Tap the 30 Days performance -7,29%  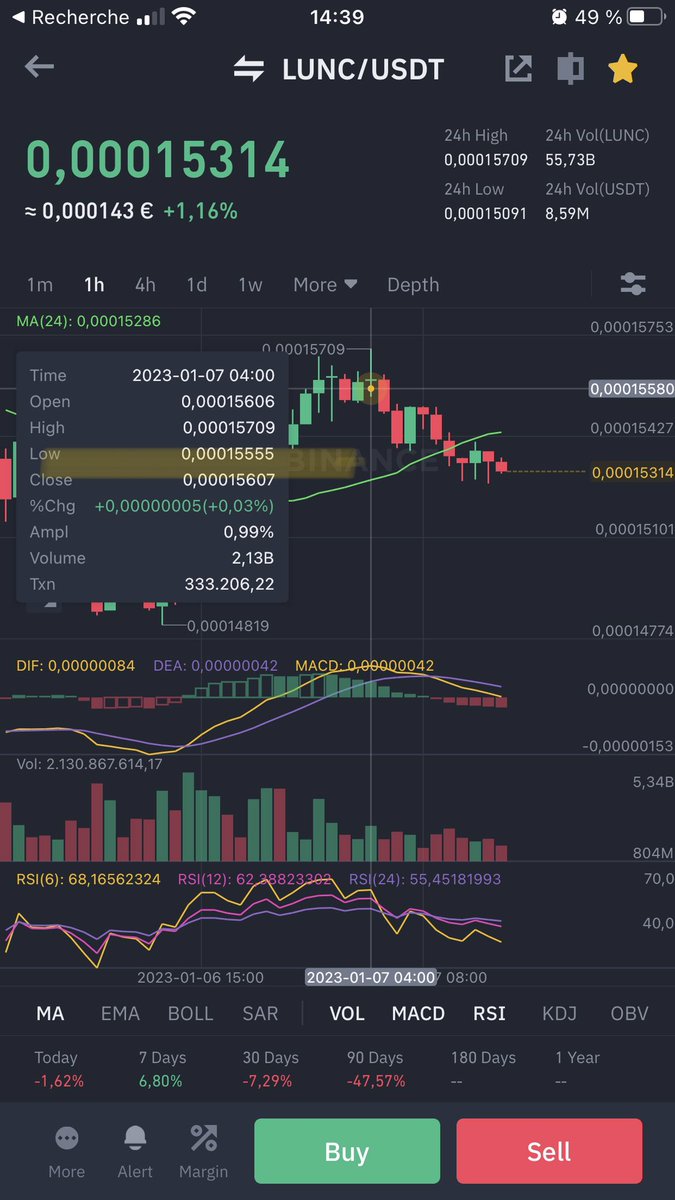(266, 1081)
